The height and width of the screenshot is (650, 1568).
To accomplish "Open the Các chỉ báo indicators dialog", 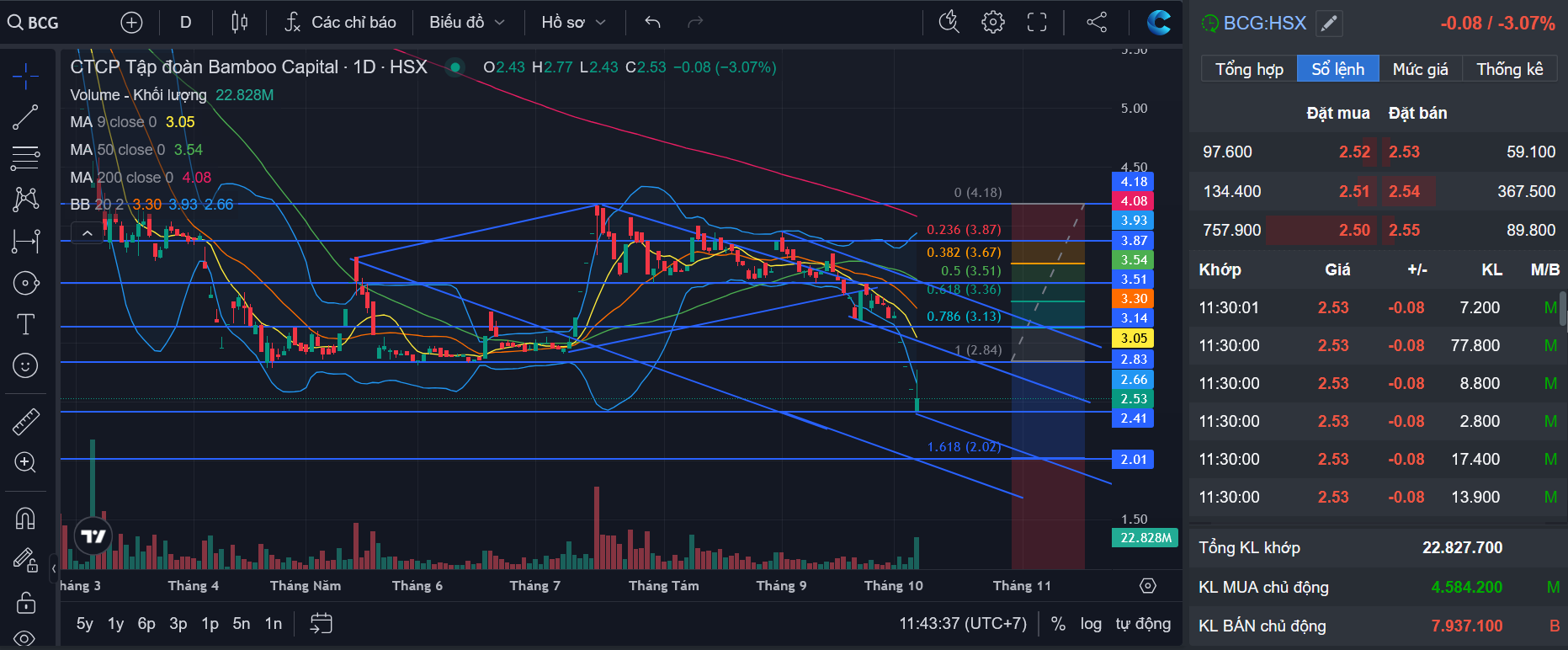I will 340,23.
